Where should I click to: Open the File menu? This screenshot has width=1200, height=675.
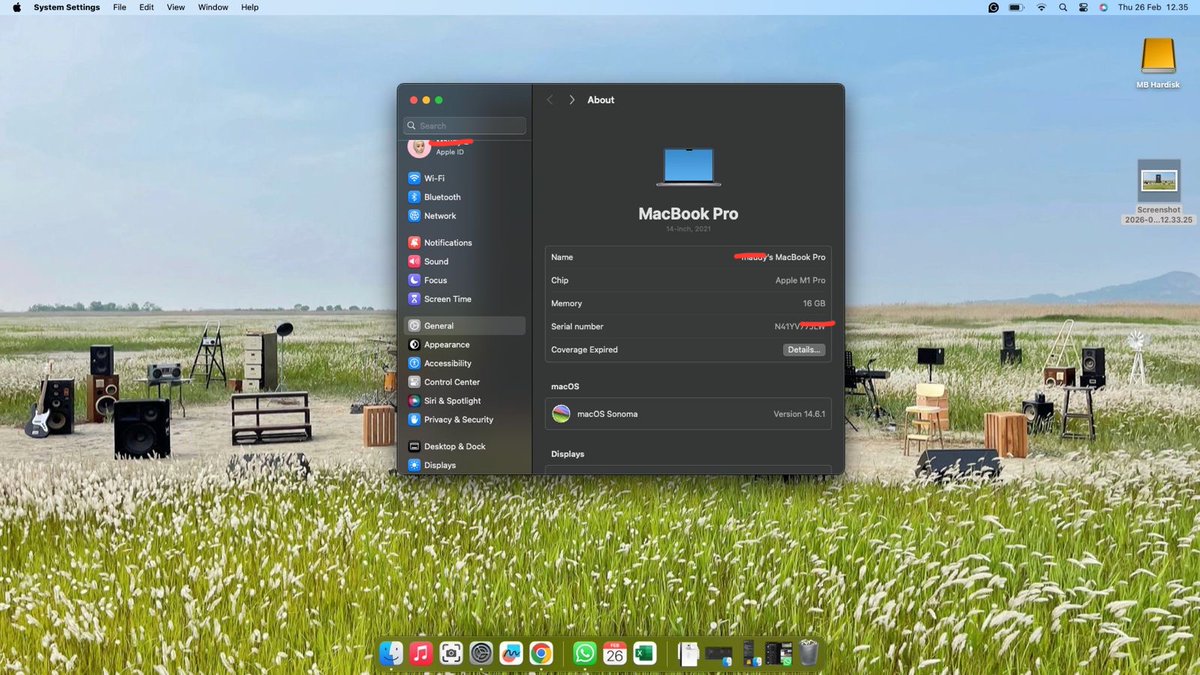[120, 7]
